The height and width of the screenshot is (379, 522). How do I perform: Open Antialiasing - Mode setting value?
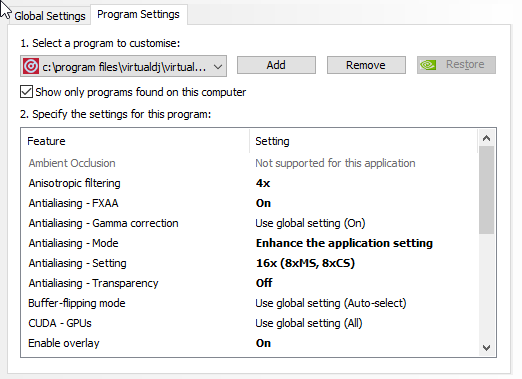[x=344, y=243]
